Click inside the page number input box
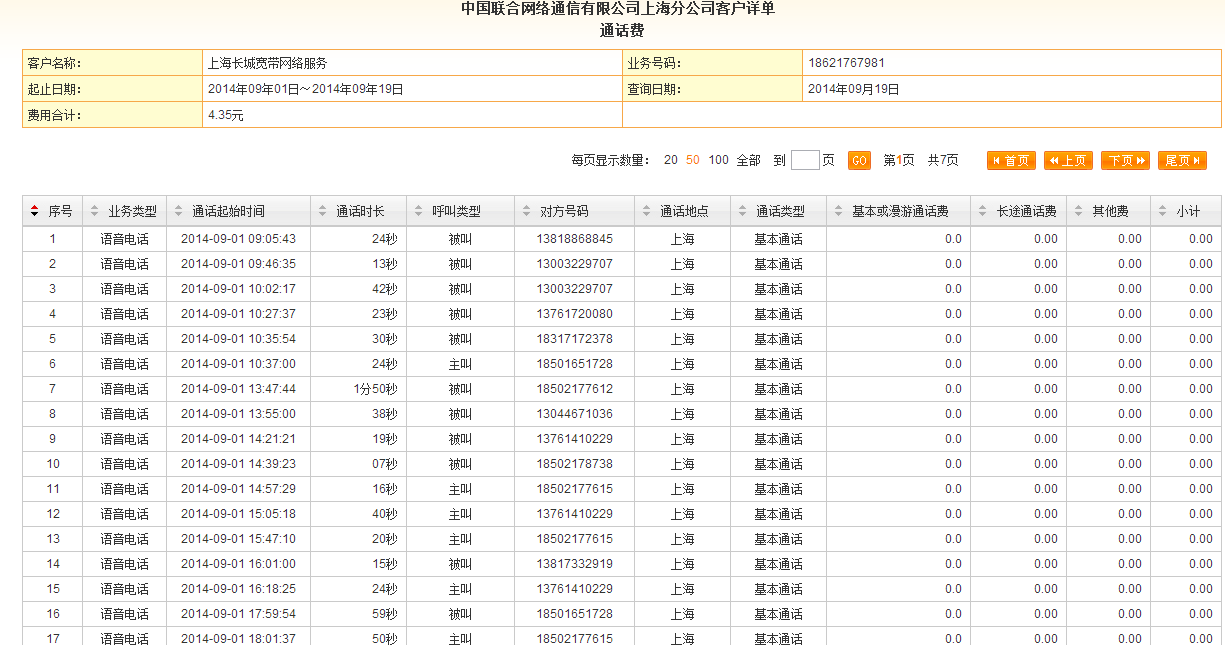The width and height of the screenshot is (1225, 645). click(x=805, y=160)
